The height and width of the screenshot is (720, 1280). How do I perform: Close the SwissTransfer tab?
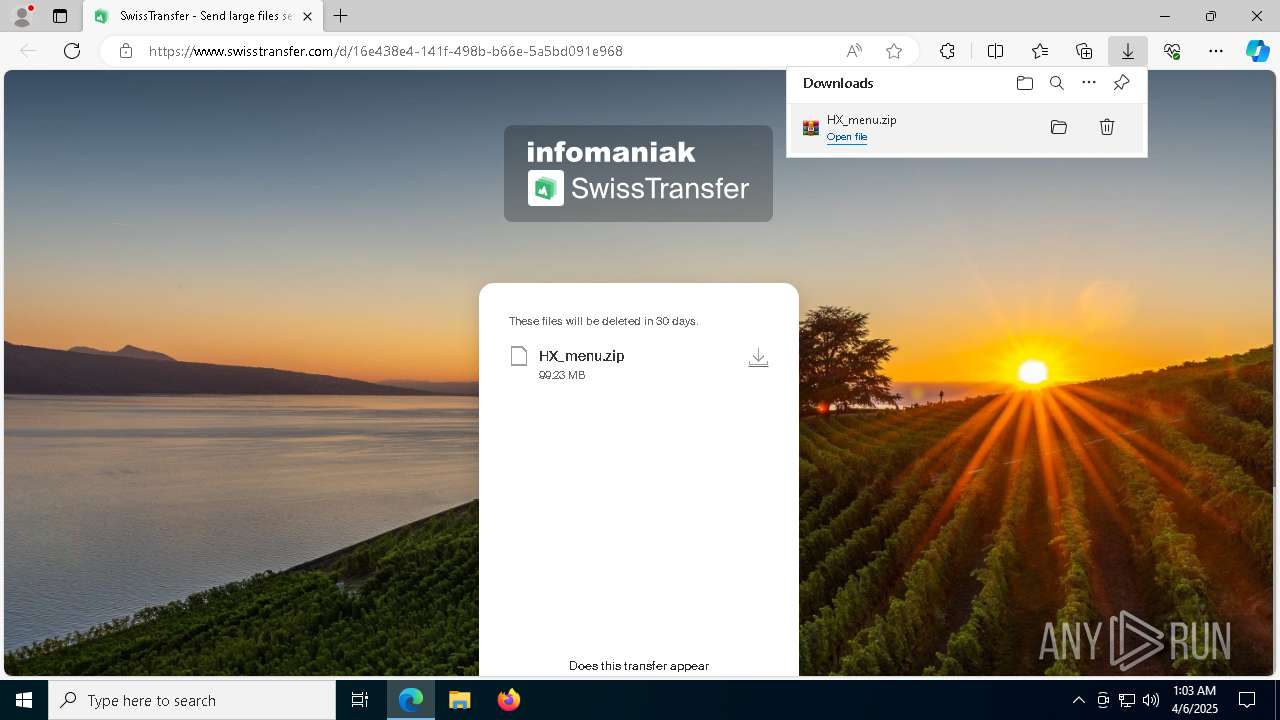coord(307,16)
